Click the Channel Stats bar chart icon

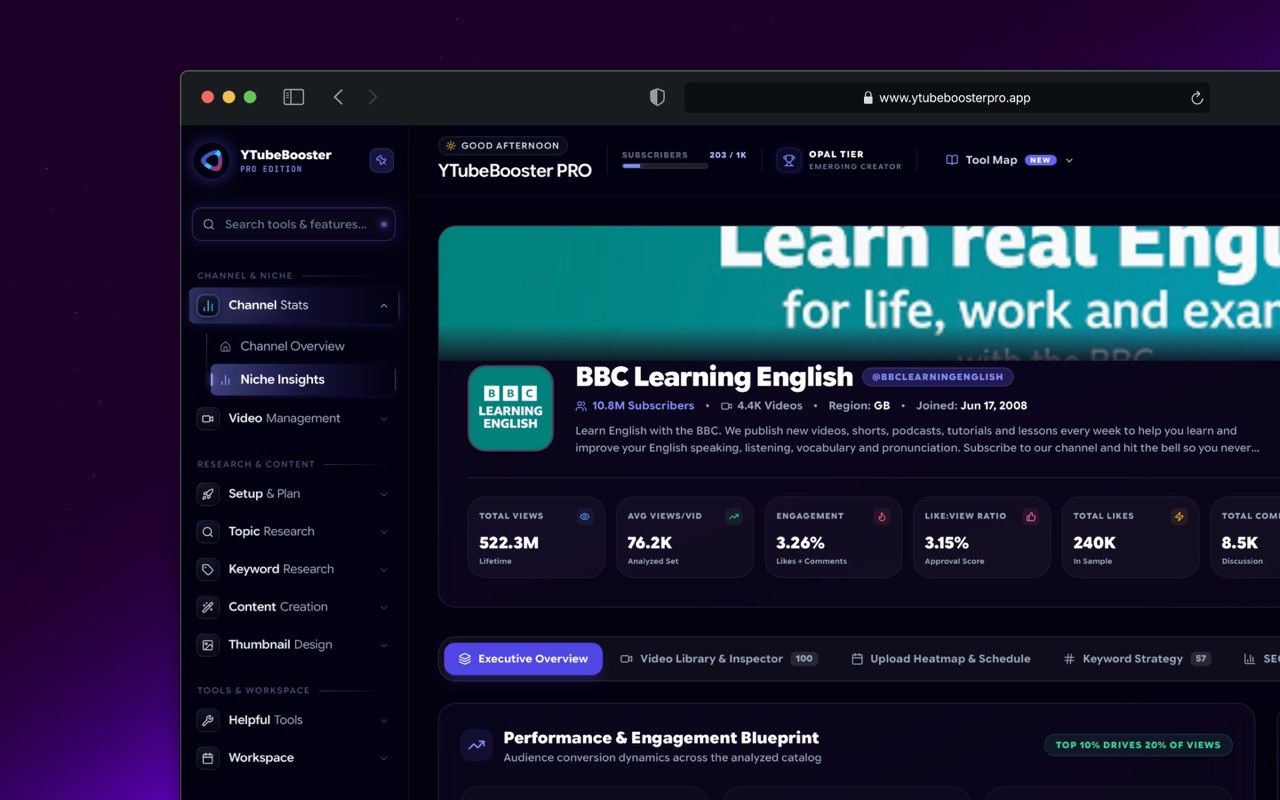pos(208,306)
